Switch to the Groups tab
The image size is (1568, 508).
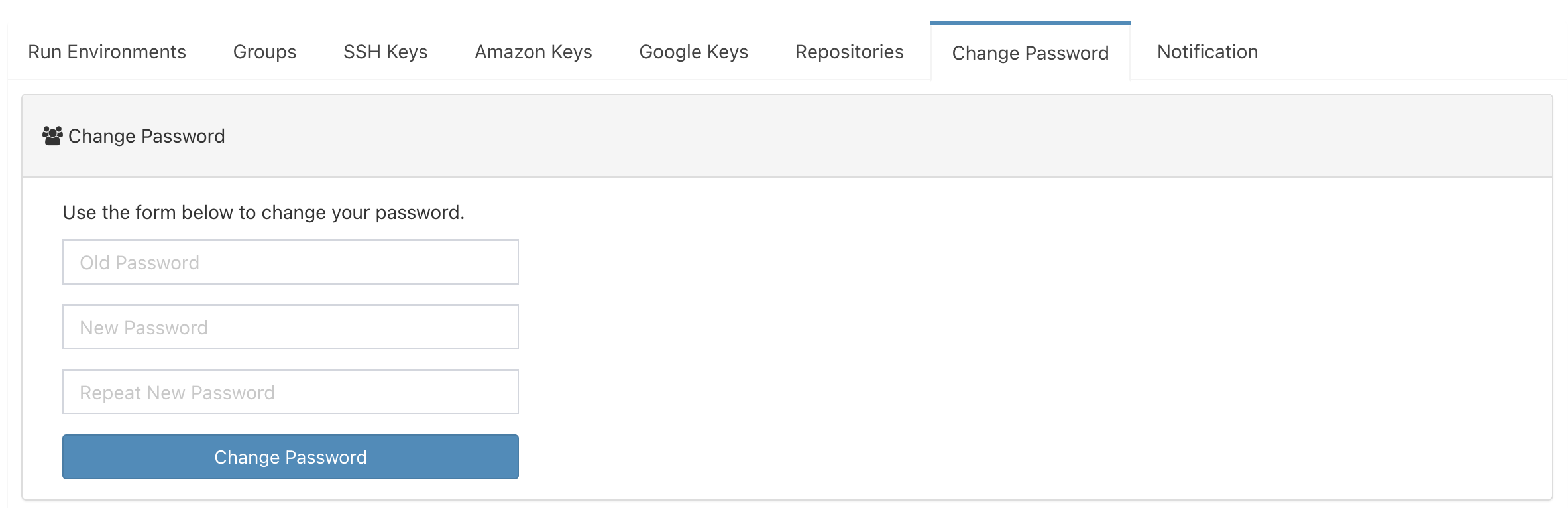pyautogui.click(x=264, y=52)
